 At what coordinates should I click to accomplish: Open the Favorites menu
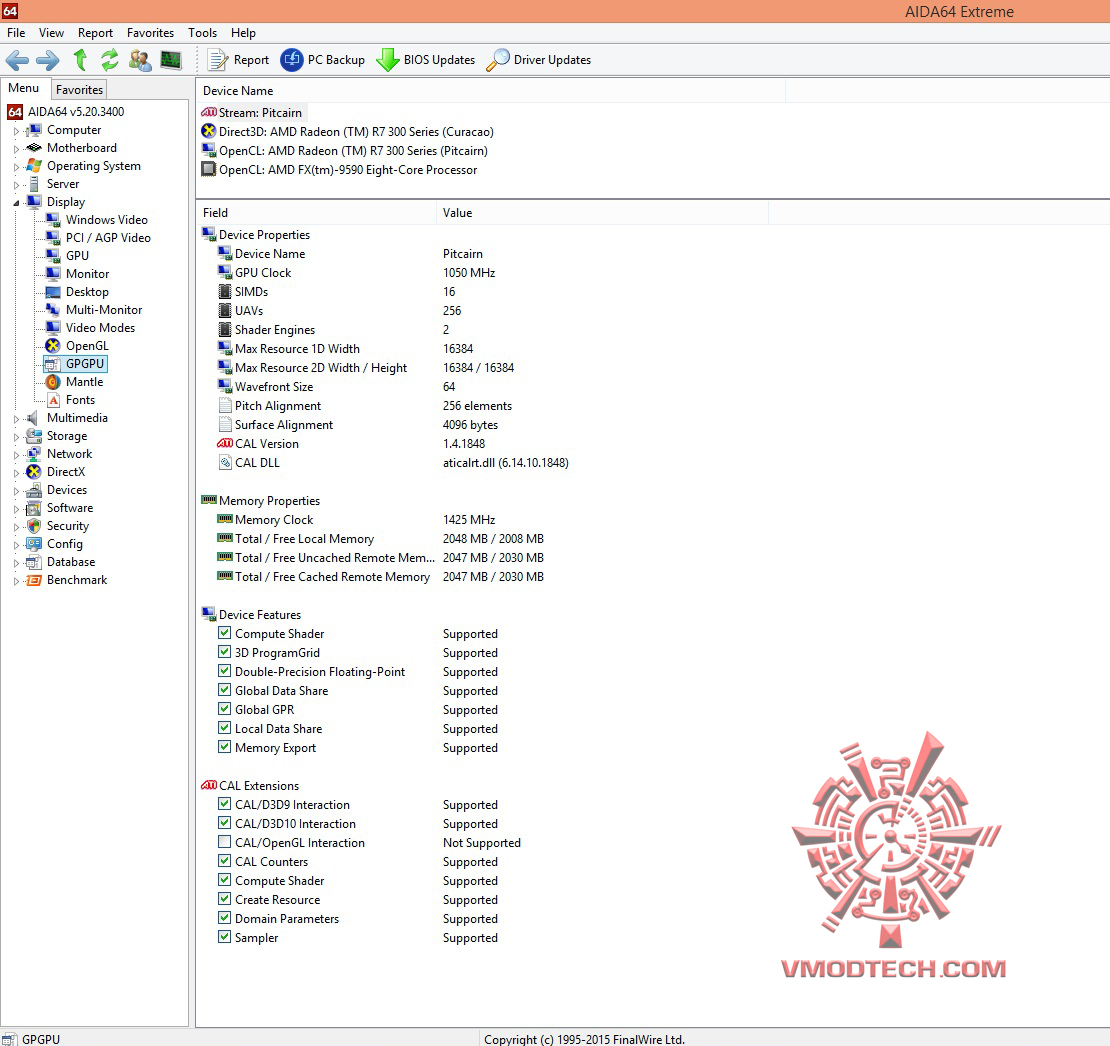click(x=150, y=33)
